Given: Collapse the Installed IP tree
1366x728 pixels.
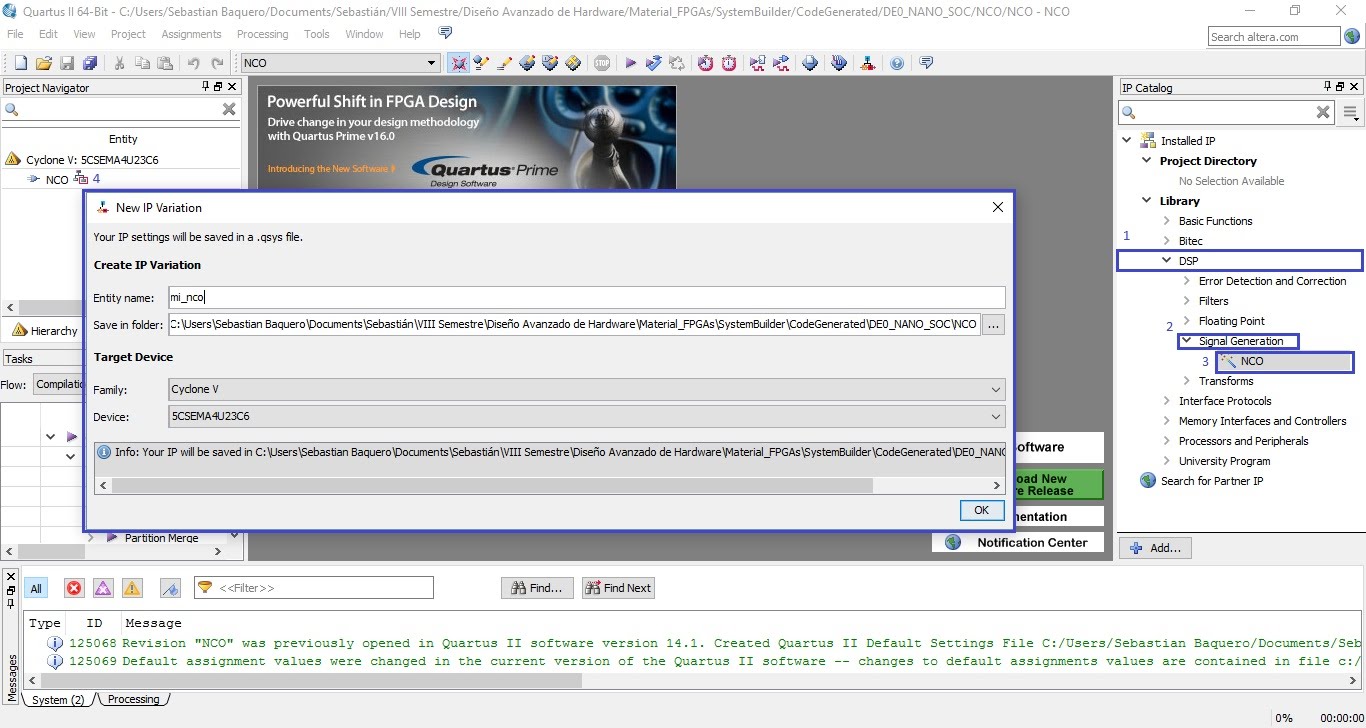Looking at the screenshot, I should point(1127,141).
